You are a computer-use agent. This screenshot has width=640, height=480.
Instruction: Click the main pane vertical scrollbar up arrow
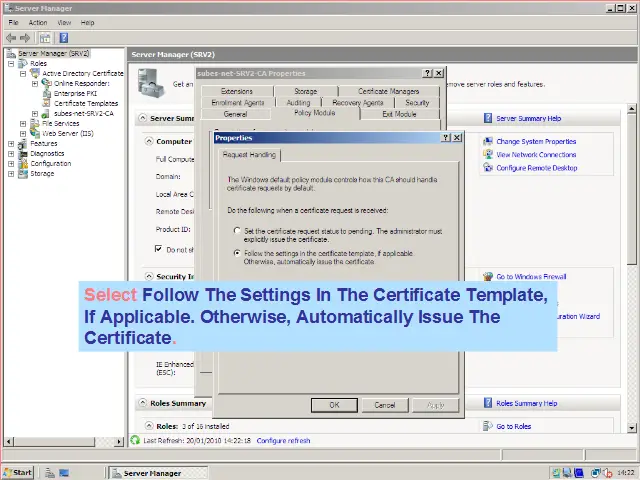(x=631, y=108)
